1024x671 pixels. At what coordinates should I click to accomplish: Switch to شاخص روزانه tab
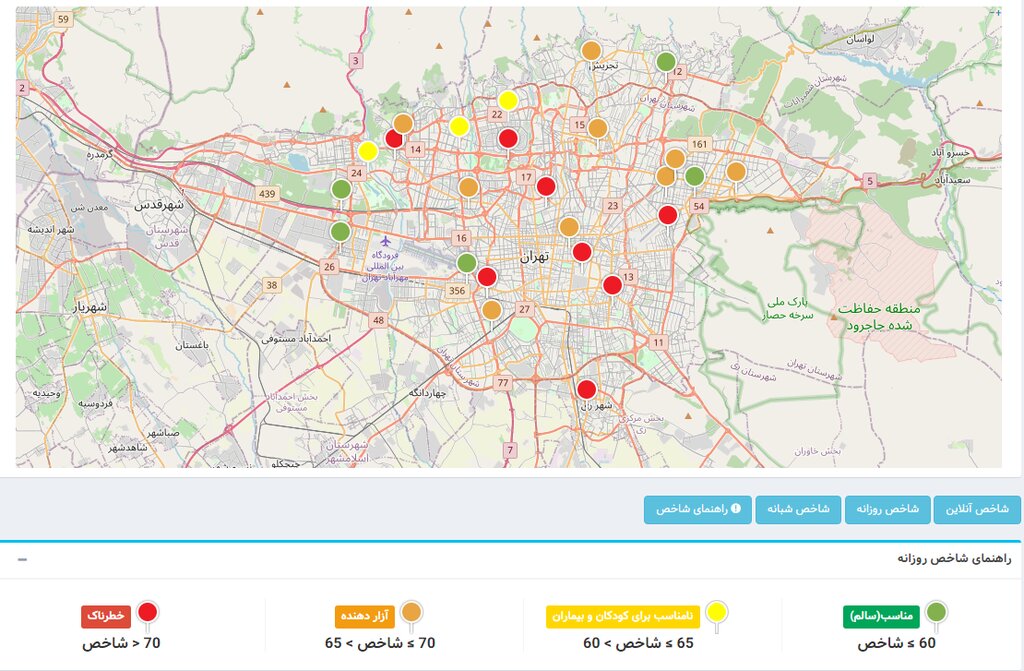[x=888, y=509]
